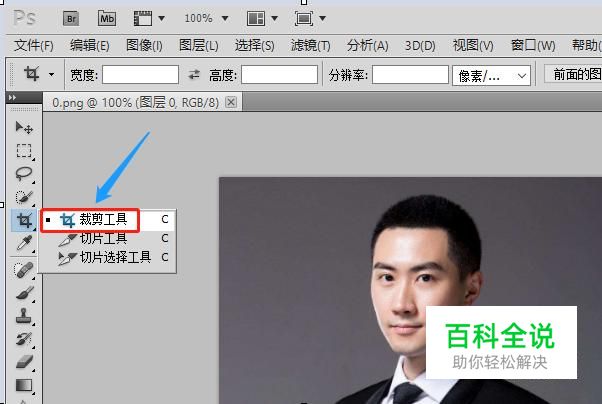This screenshot has width=602, height=404.
Task: Open the 文件(F) menu
Action: pyautogui.click(x=34, y=46)
